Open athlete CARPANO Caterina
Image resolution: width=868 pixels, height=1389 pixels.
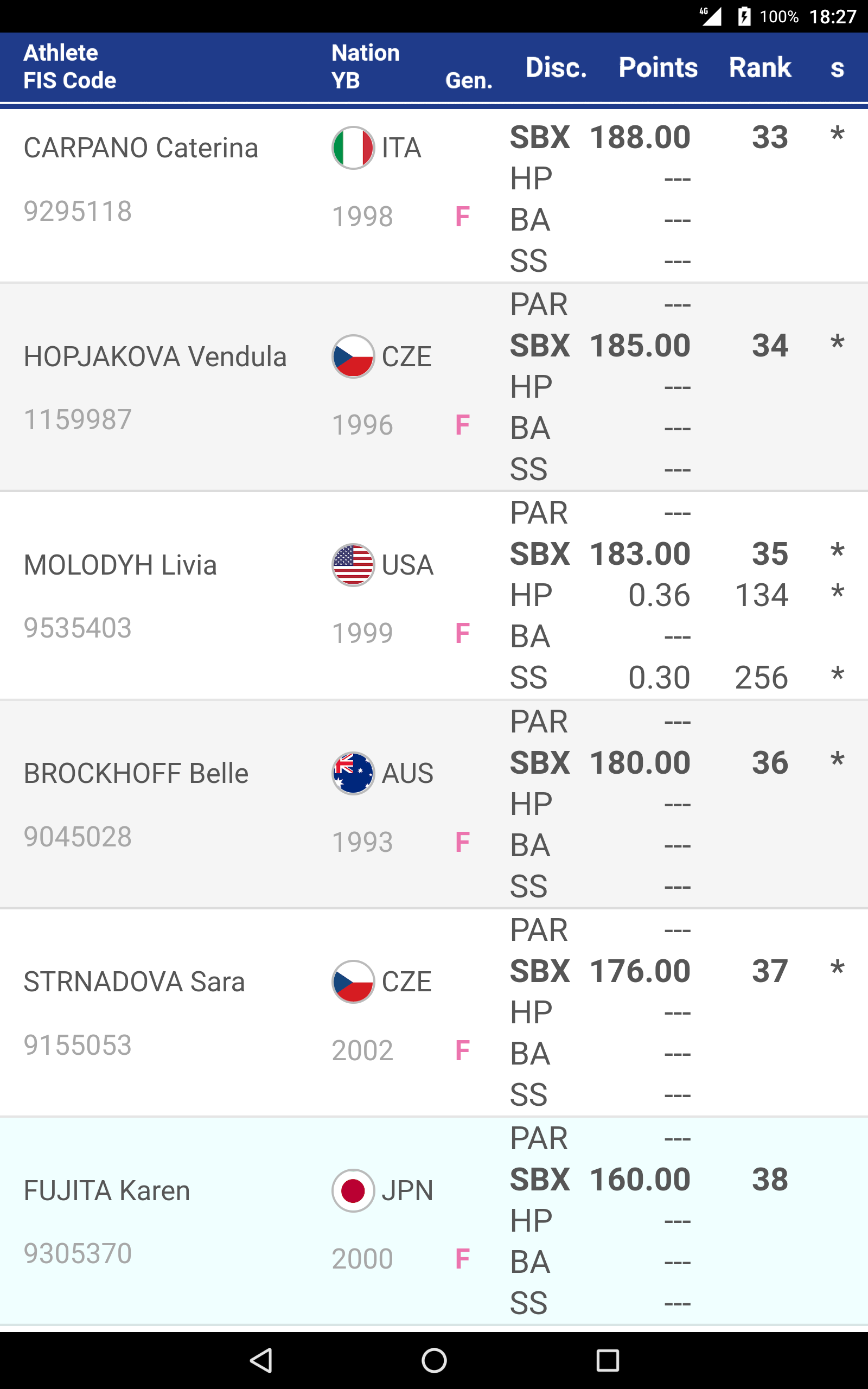141,148
